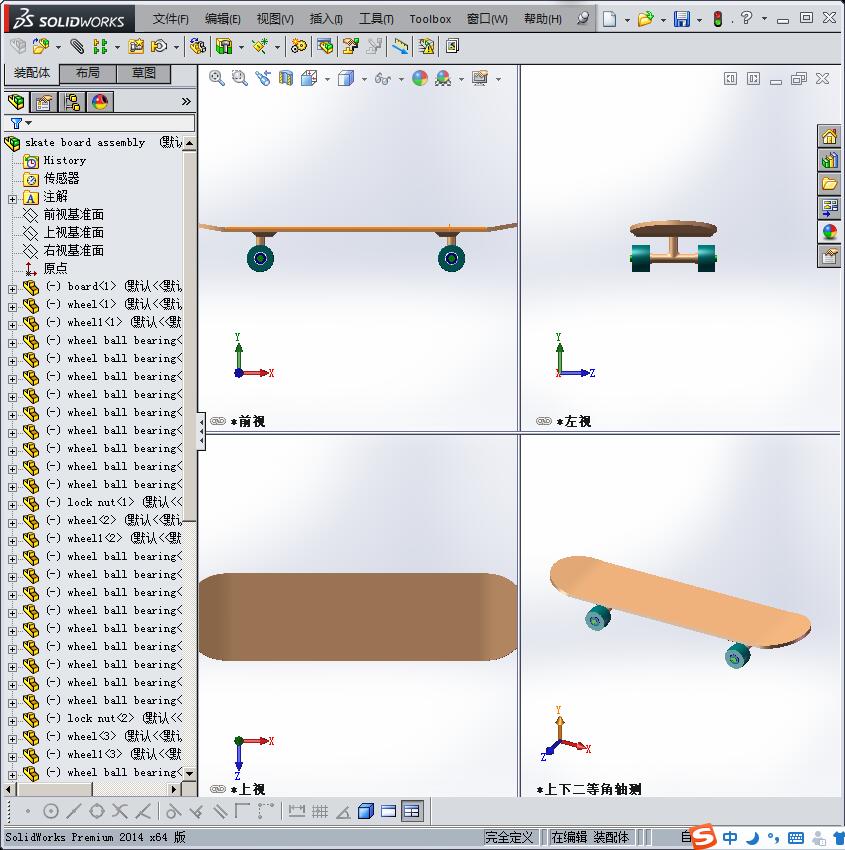Open the 文件(F) menu
Viewport: 845px width, 850px height.
170,19
